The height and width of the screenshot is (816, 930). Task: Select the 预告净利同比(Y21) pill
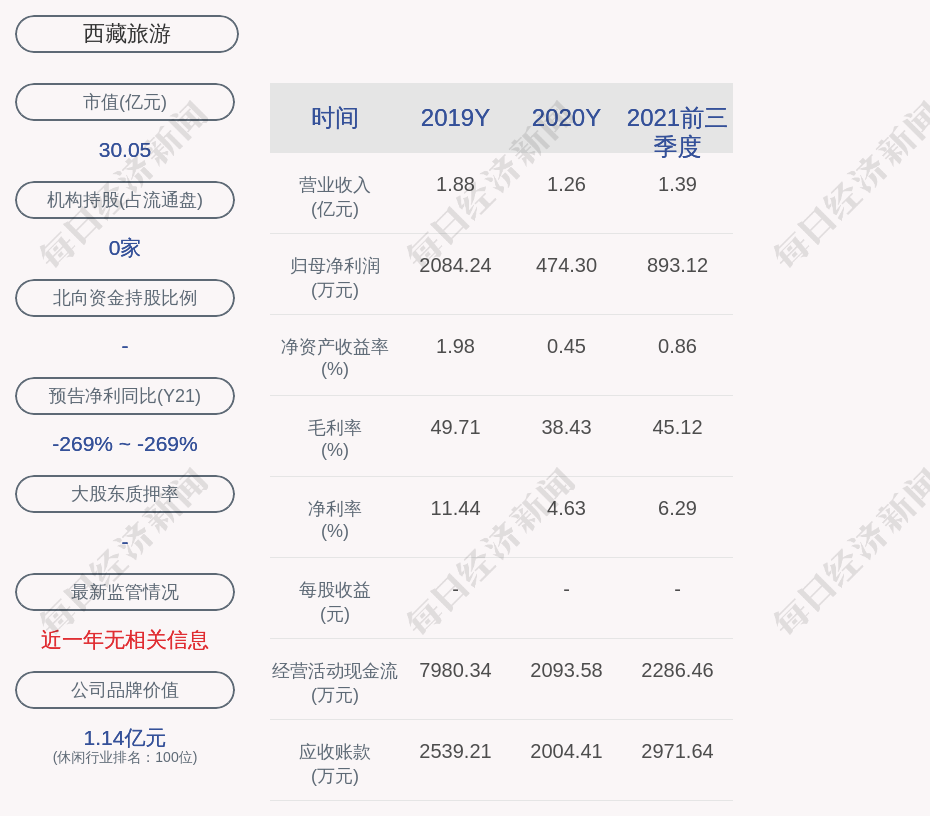tap(125, 396)
